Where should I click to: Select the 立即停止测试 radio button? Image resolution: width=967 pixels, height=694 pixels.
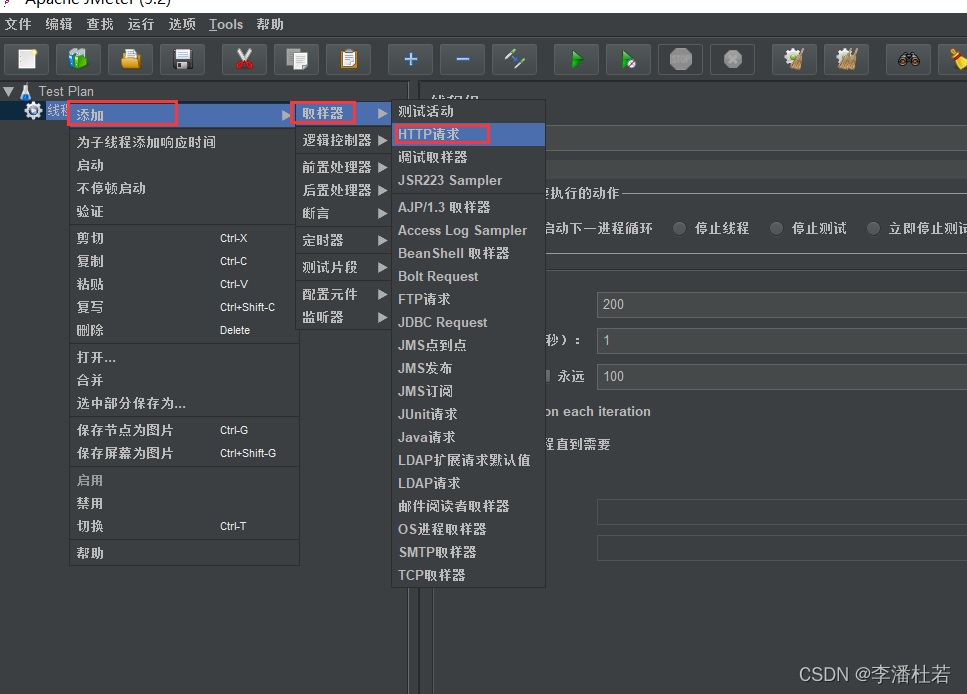click(x=873, y=229)
